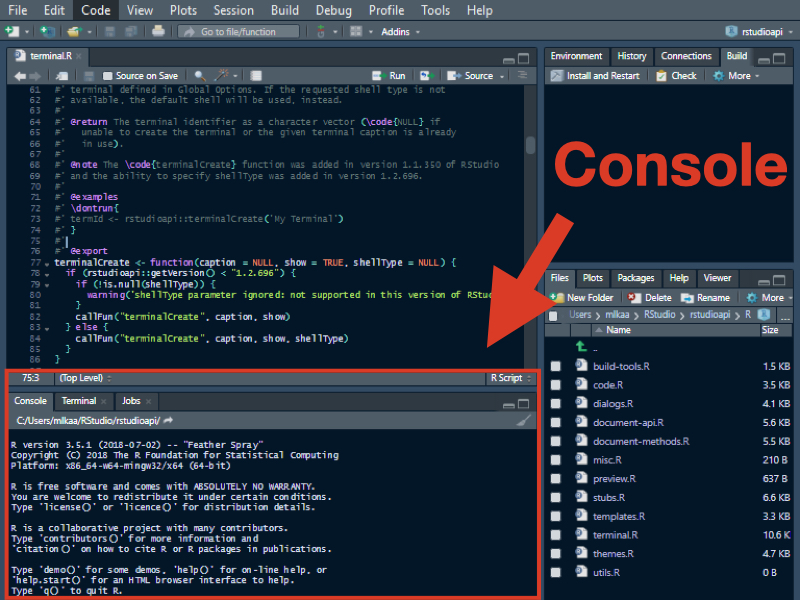Click the compile report notebook icon
800x600 pixels.
click(x=256, y=76)
